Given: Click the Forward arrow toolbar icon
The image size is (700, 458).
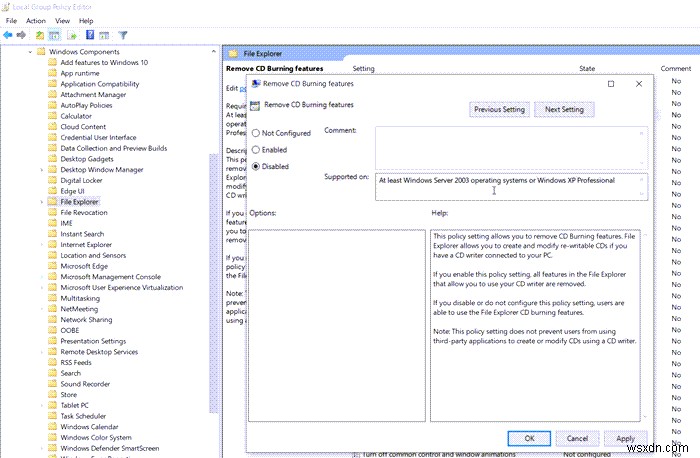Looking at the screenshot, I should 21,35.
